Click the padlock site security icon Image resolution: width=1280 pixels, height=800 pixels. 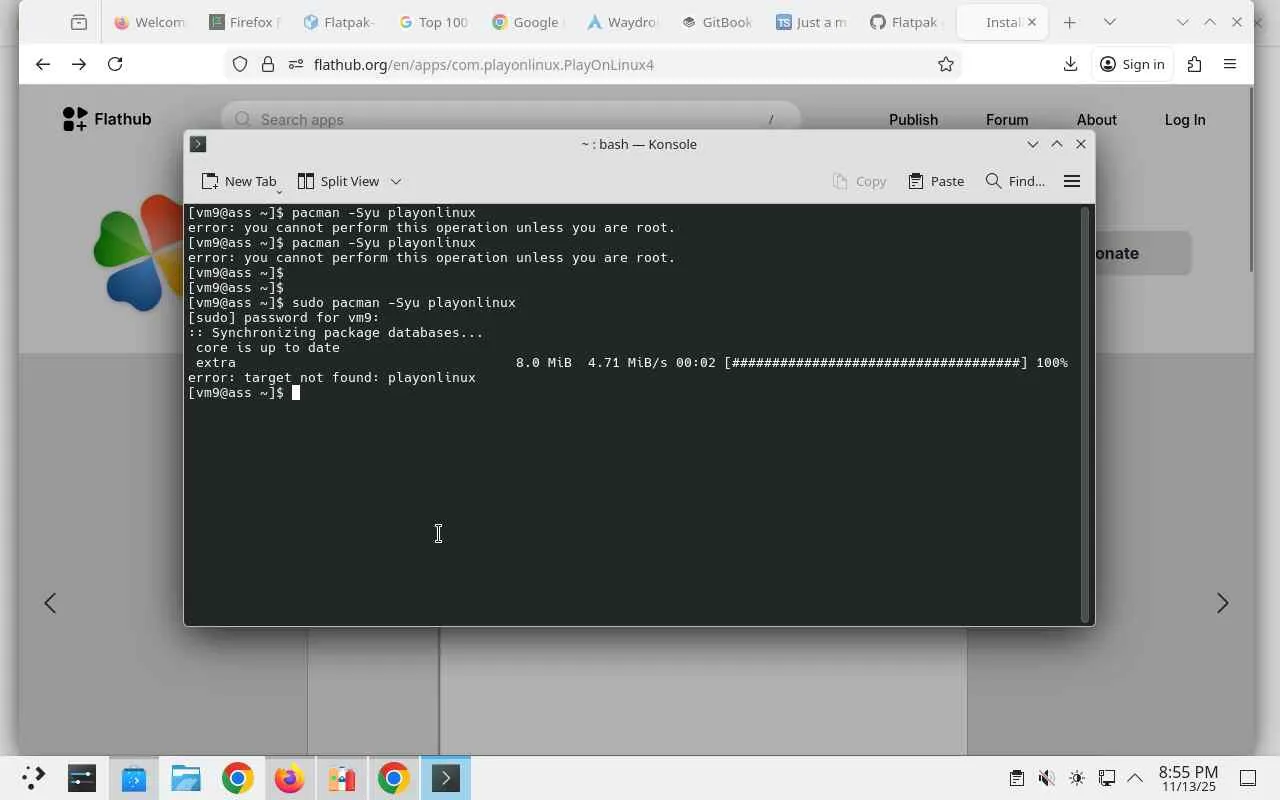point(268,64)
